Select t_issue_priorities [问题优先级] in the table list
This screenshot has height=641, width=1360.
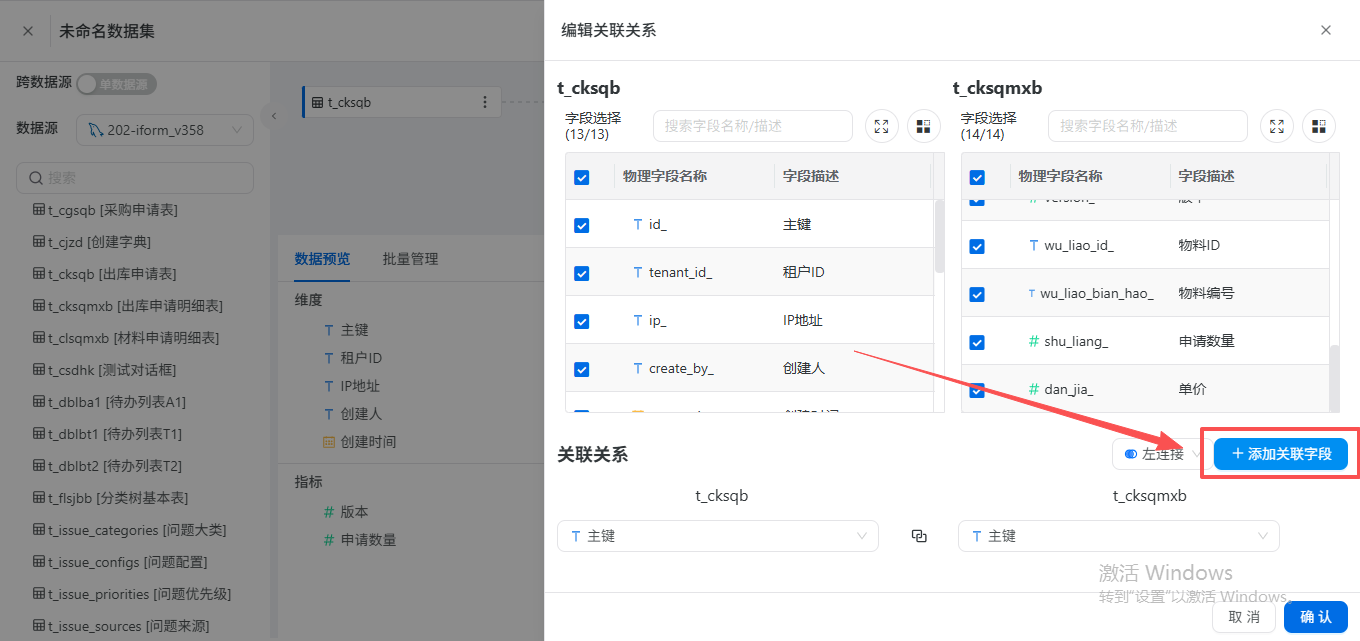[x=132, y=594]
